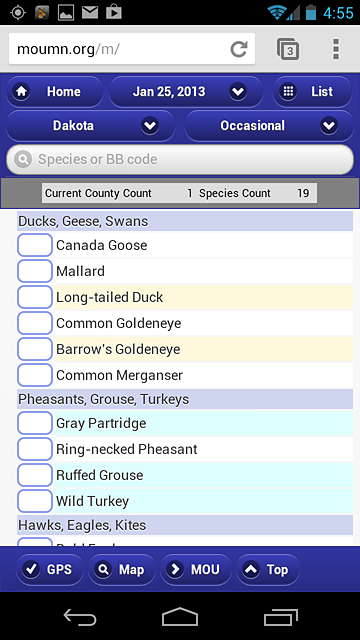Click the search magnifier icon in species field
Screen dimensions: 360x640
tap(23, 159)
